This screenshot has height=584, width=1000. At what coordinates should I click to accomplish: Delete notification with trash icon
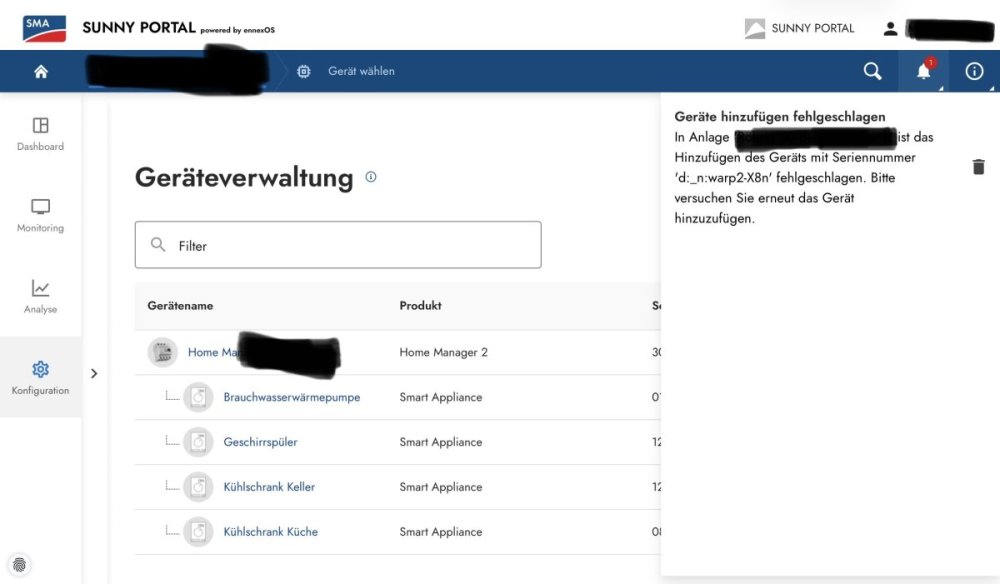coord(978,167)
